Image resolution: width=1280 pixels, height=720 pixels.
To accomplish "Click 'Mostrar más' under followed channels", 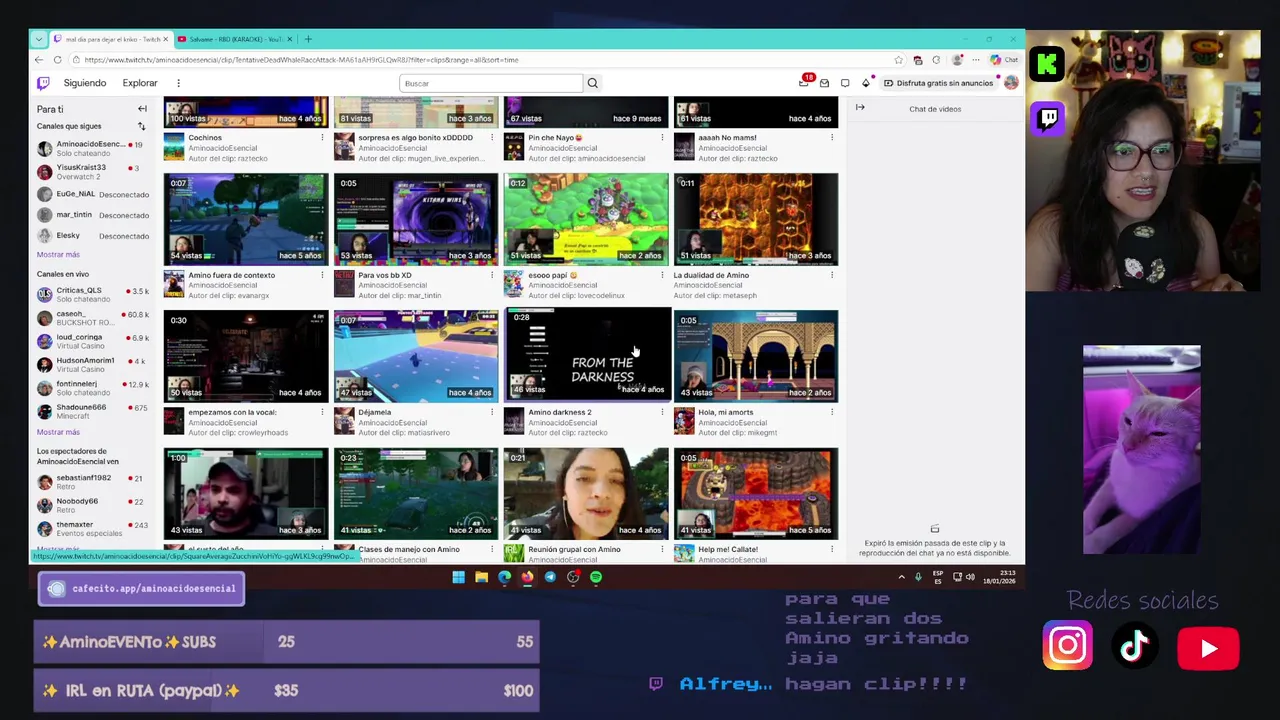I will pyautogui.click(x=58, y=254).
